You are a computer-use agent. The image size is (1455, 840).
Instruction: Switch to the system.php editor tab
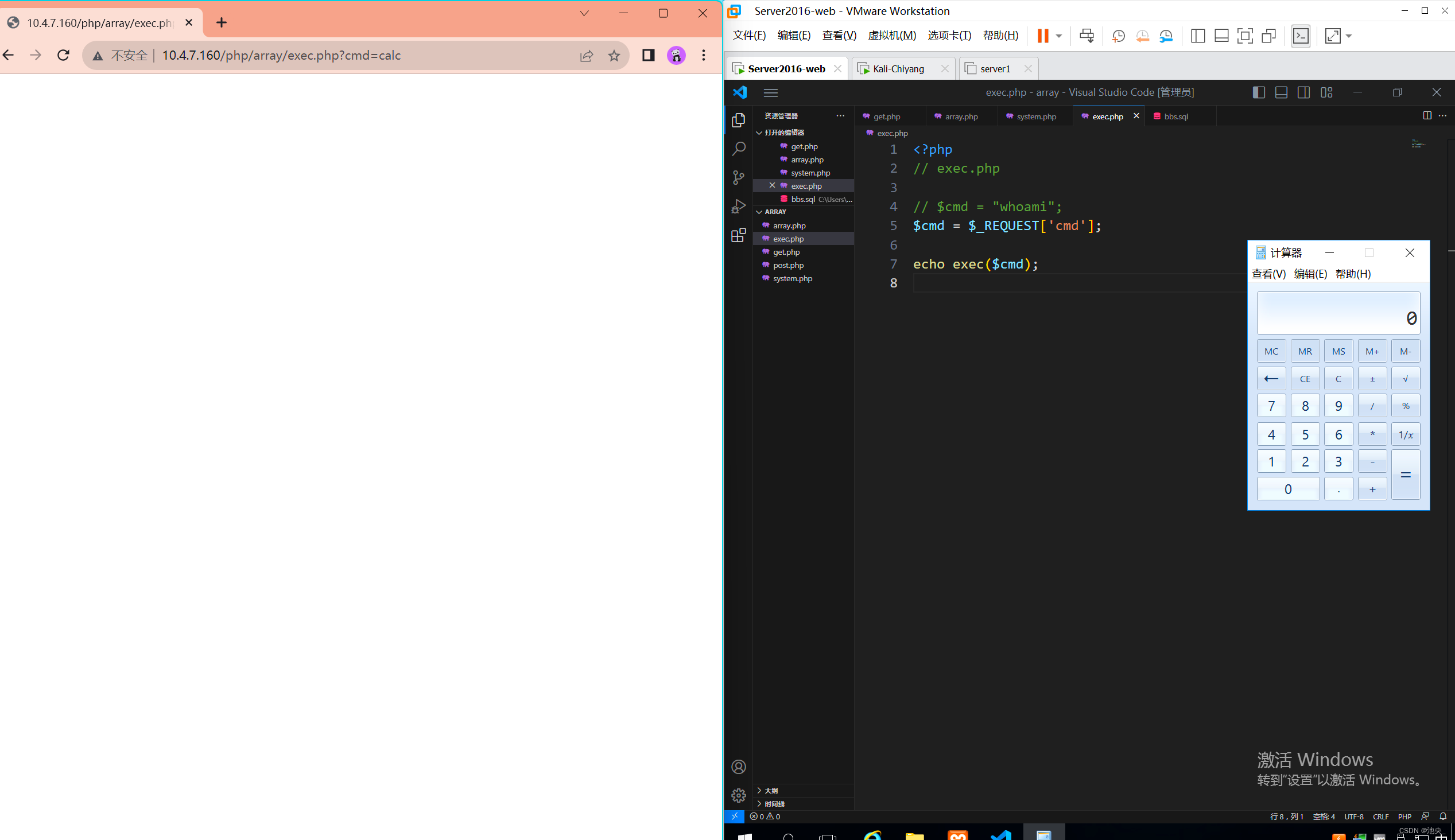[1036, 116]
